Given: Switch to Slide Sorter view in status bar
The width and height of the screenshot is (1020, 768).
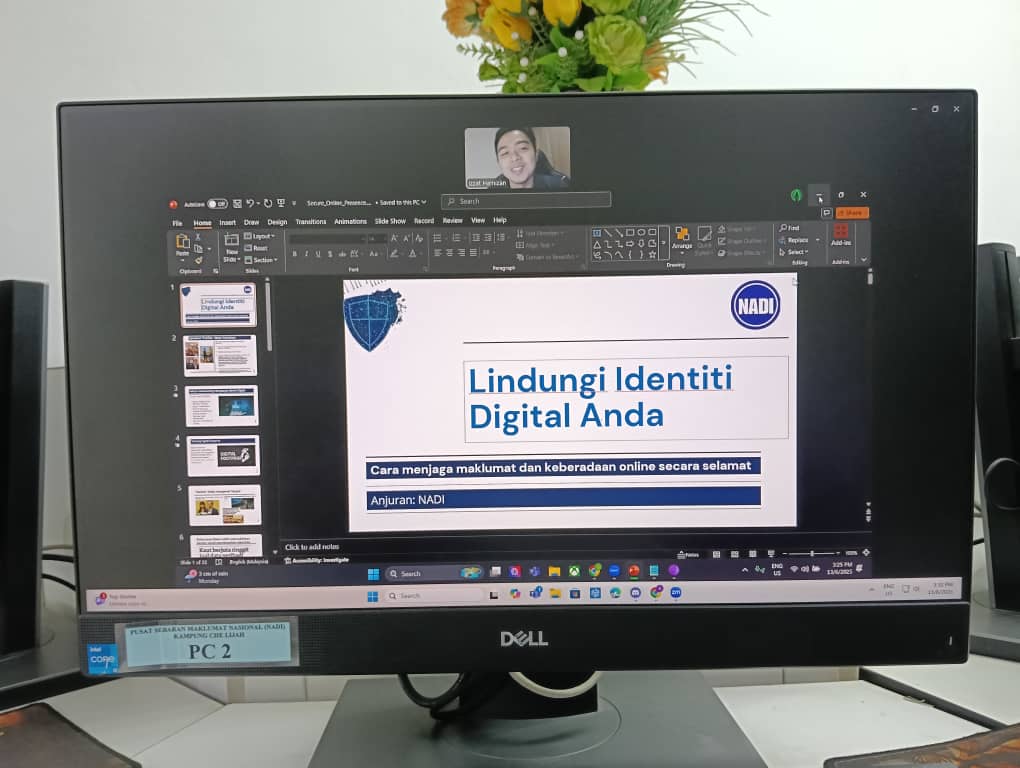Looking at the screenshot, I should pyautogui.click(x=734, y=554).
